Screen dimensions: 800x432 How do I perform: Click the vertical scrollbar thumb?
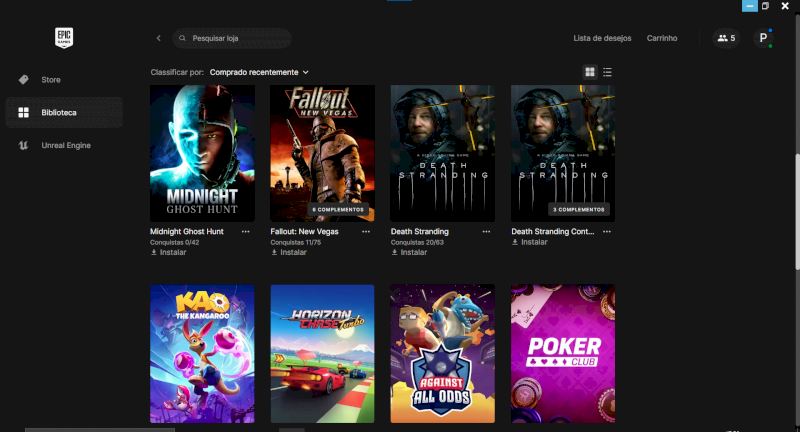[x=797, y=212]
